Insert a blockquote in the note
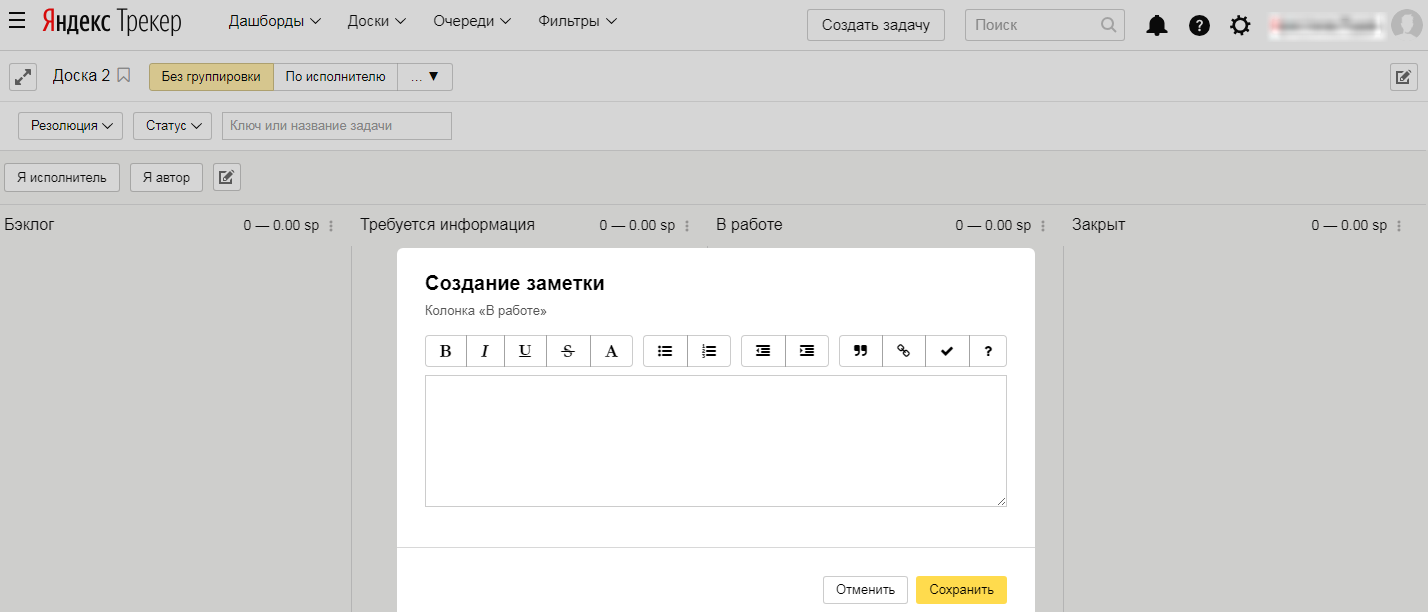Viewport: 1428px width, 612px height. [x=860, y=351]
